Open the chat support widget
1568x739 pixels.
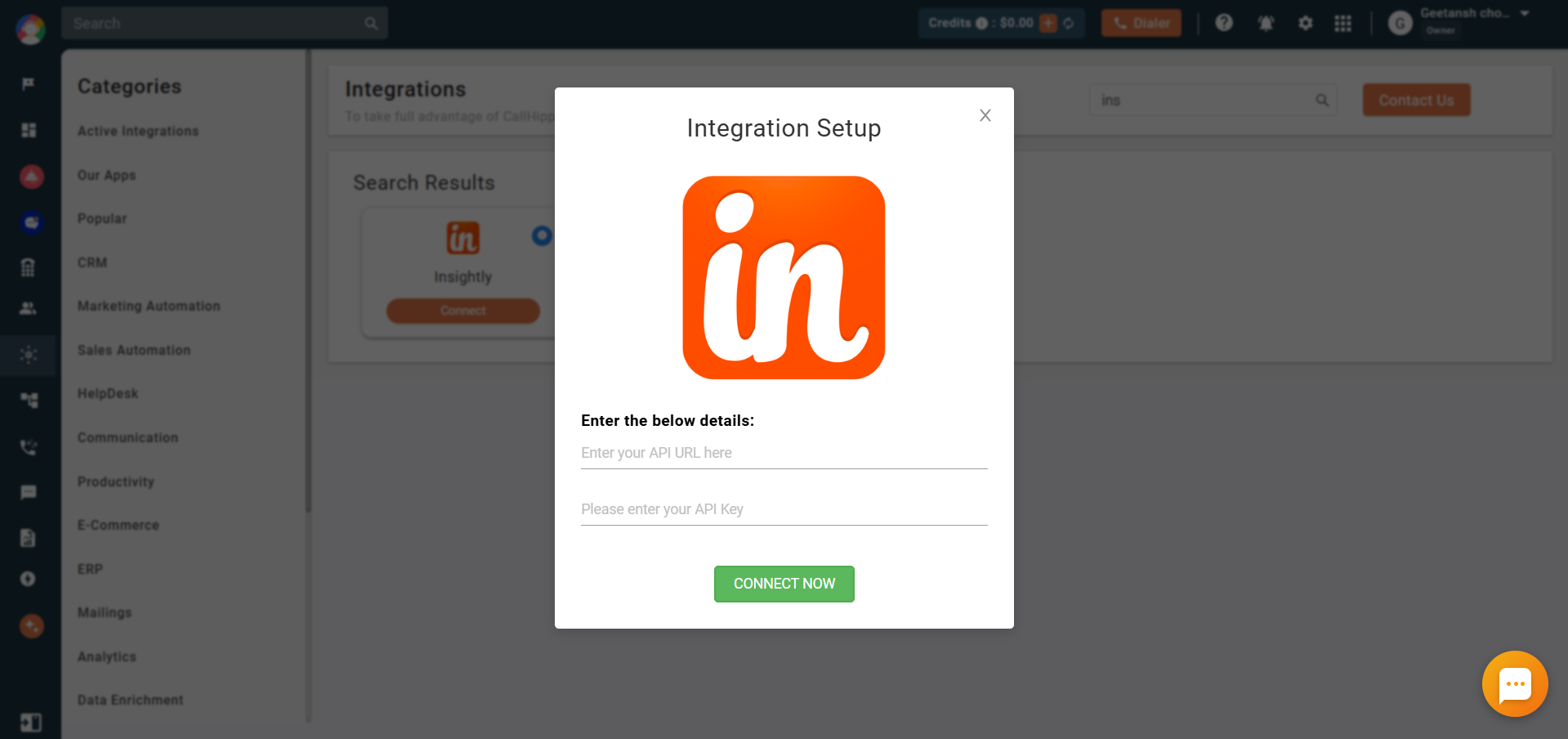coord(1515,683)
